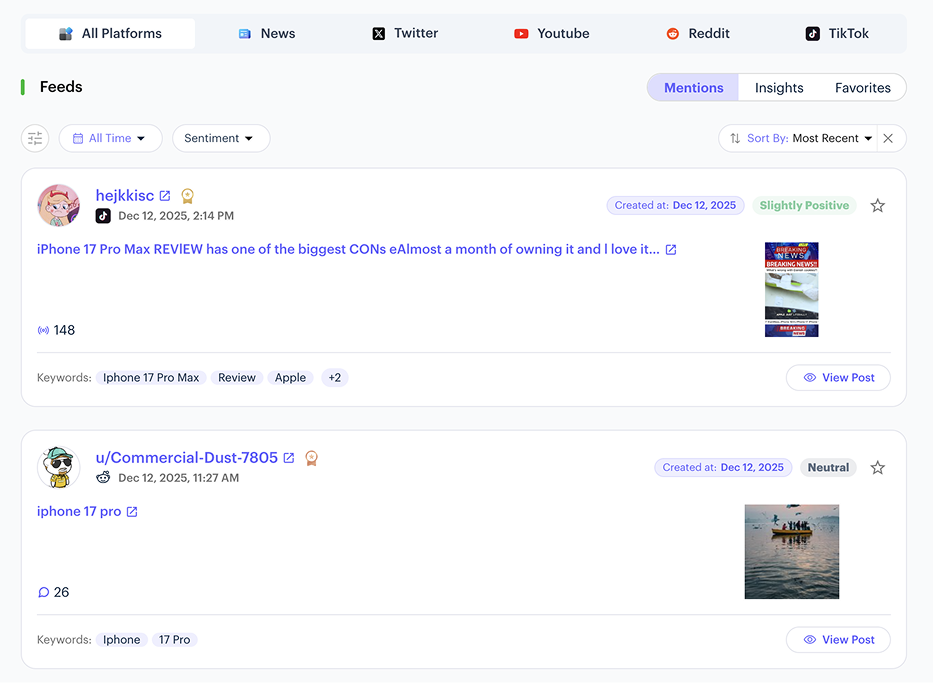Image resolution: width=933 pixels, height=683 pixels.
Task: Select the All Platforms tab
Action: [110, 33]
